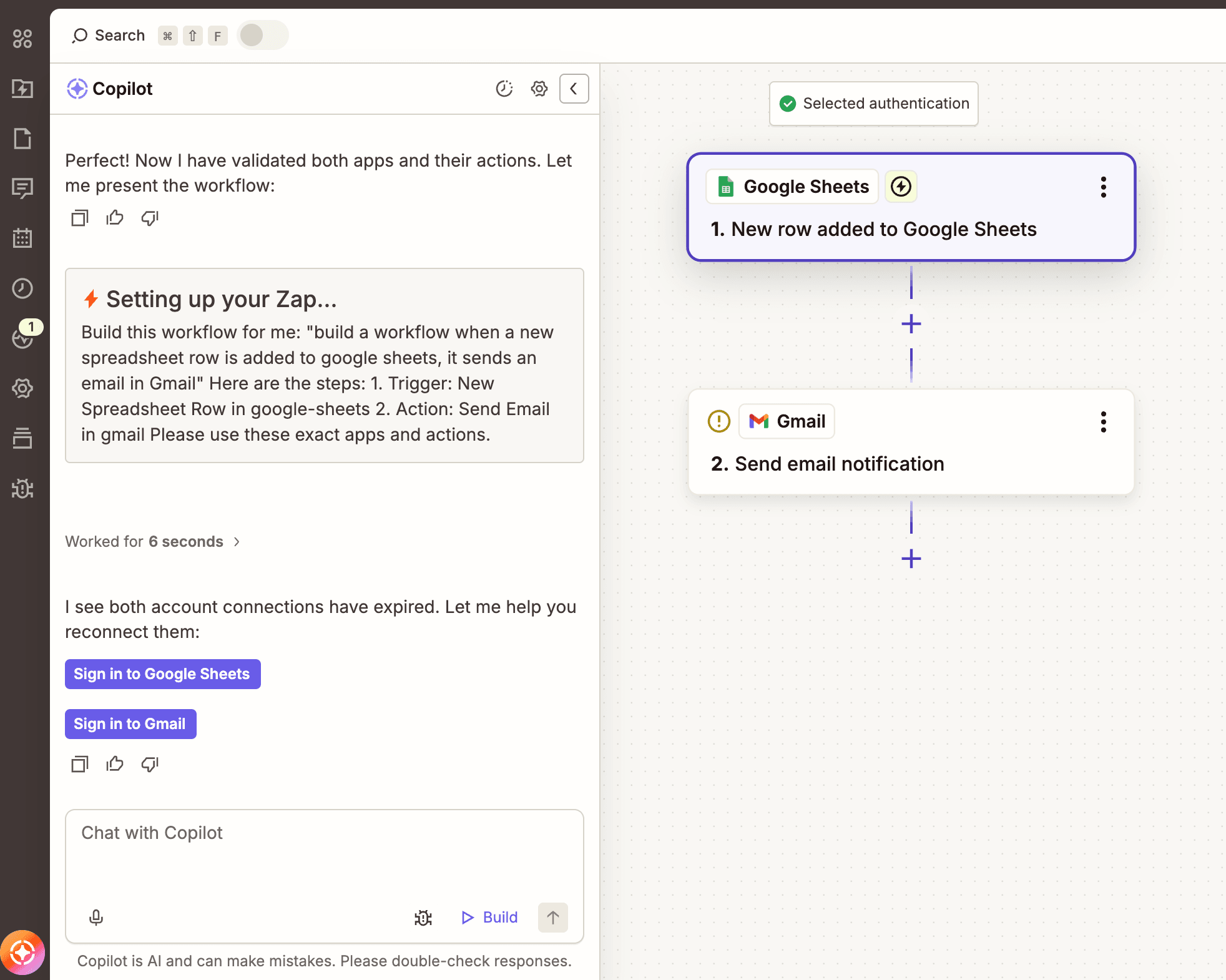The height and width of the screenshot is (980, 1226).
Task: Expand Worked for 6 seconds details
Action: click(x=153, y=541)
